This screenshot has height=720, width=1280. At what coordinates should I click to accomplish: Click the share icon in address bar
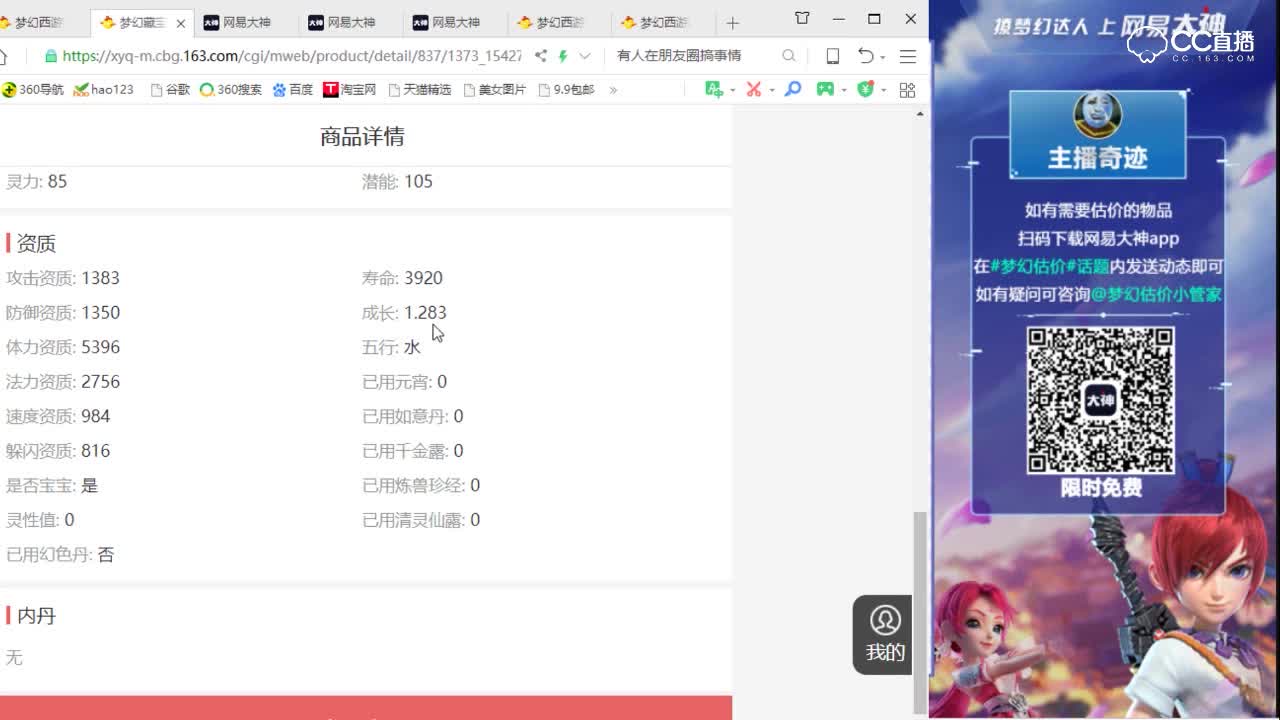pos(541,56)
